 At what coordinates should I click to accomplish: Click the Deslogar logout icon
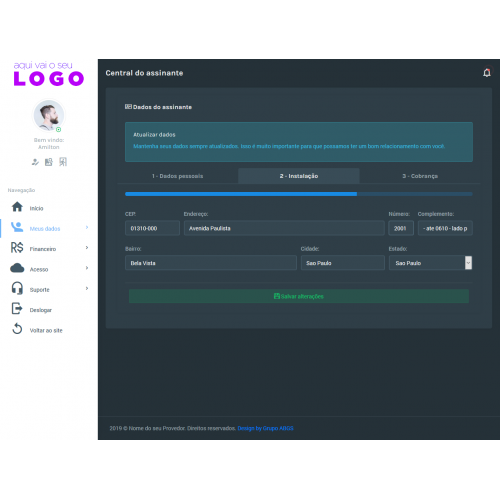coord(17,309)
